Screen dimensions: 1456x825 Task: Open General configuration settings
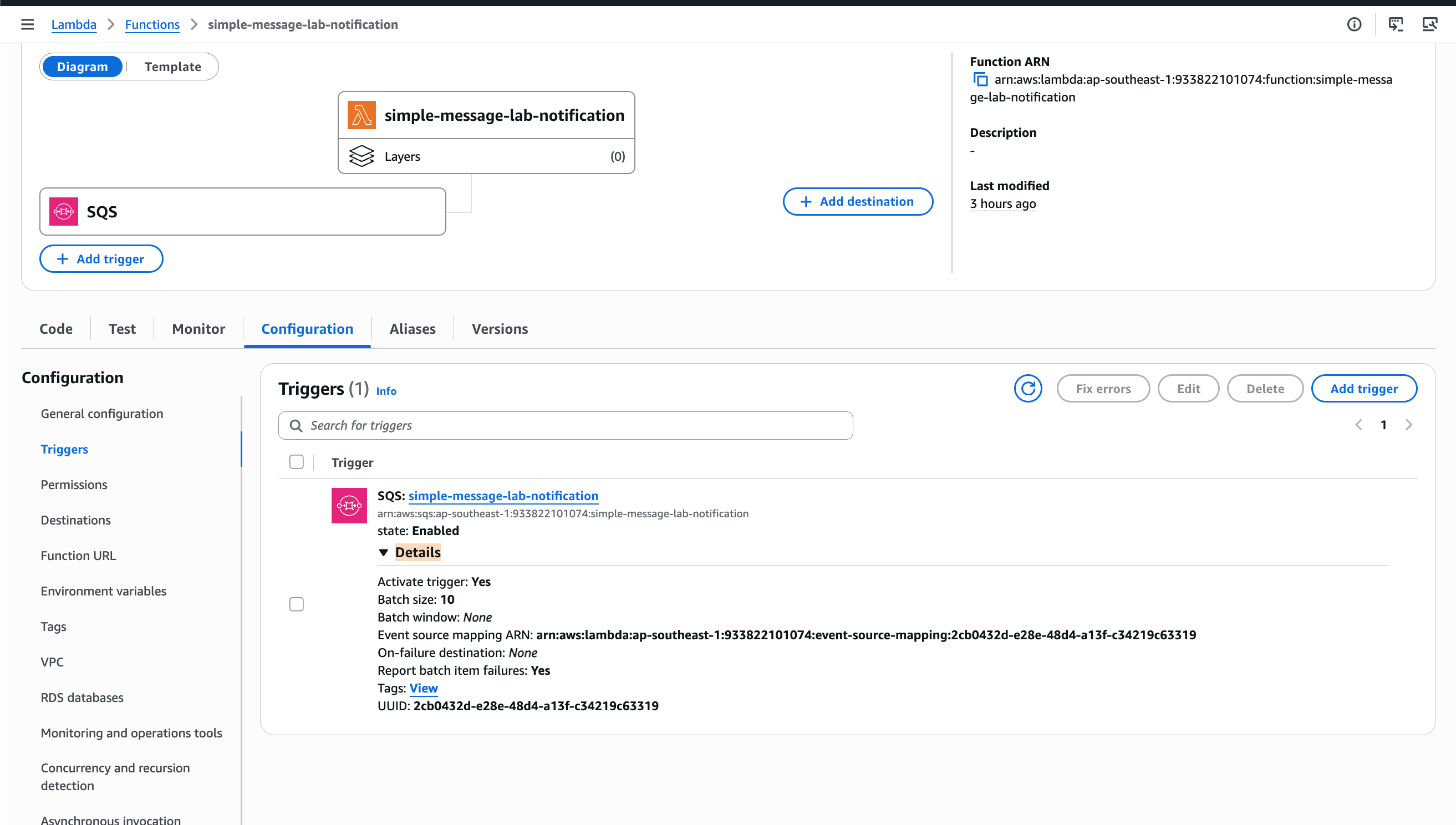[102, 414]
